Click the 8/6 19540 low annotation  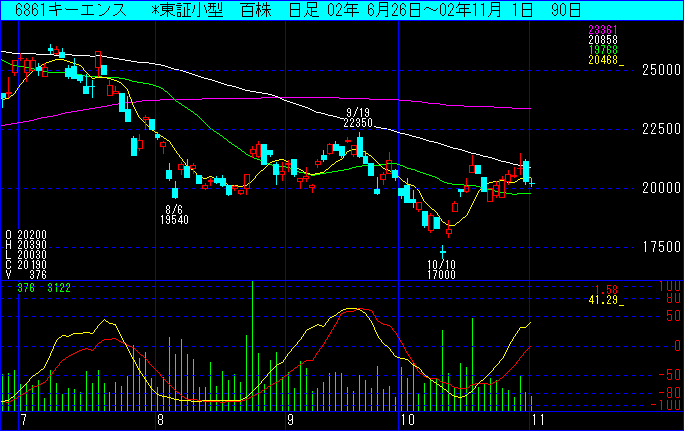pos(174,215)
